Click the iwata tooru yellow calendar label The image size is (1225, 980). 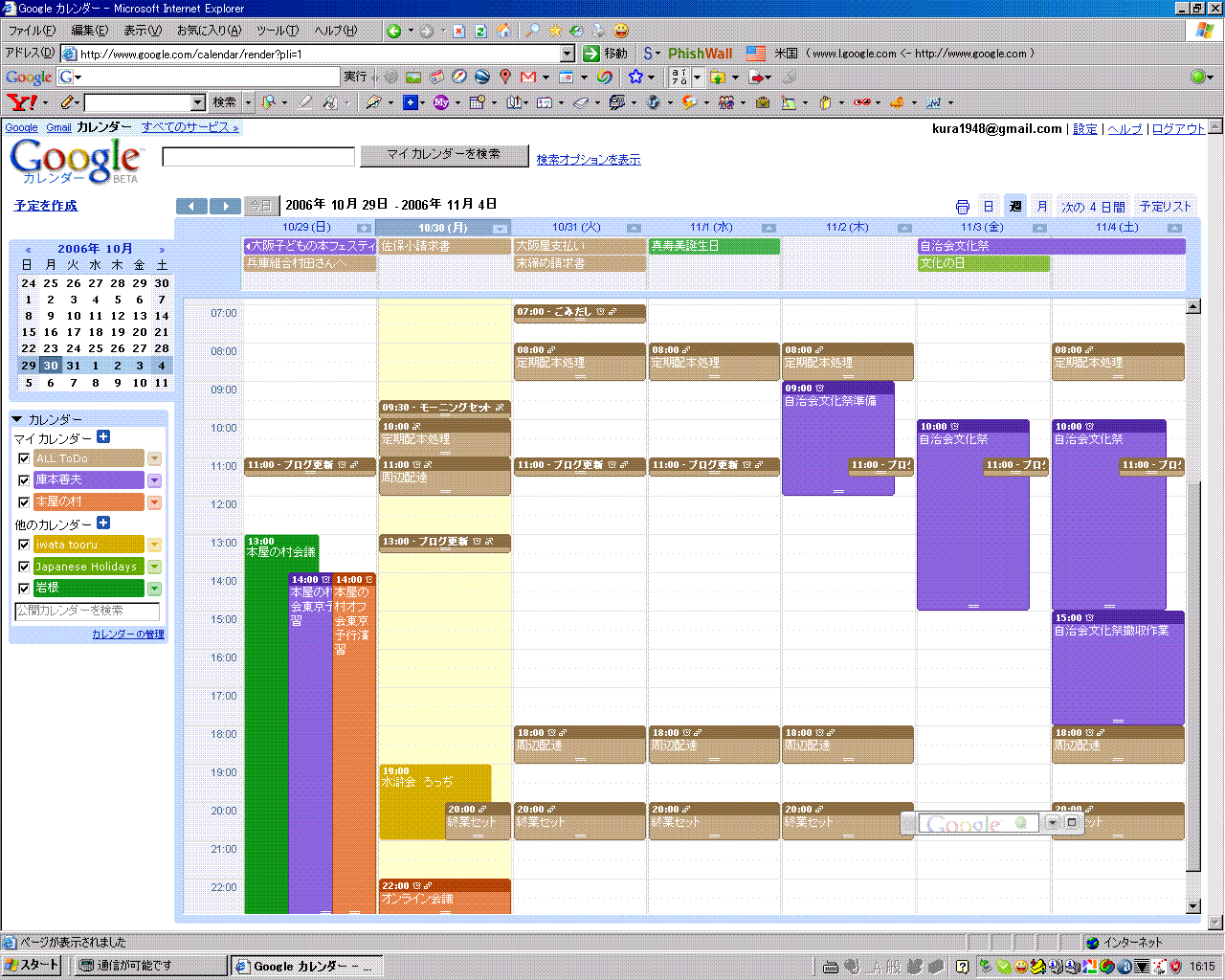point(89,545)
